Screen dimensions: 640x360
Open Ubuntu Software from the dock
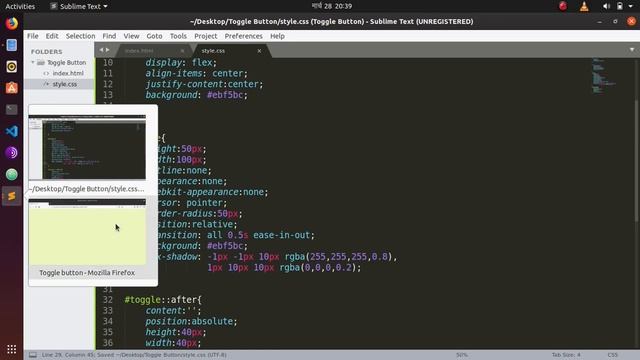click(x=11, y=88)
